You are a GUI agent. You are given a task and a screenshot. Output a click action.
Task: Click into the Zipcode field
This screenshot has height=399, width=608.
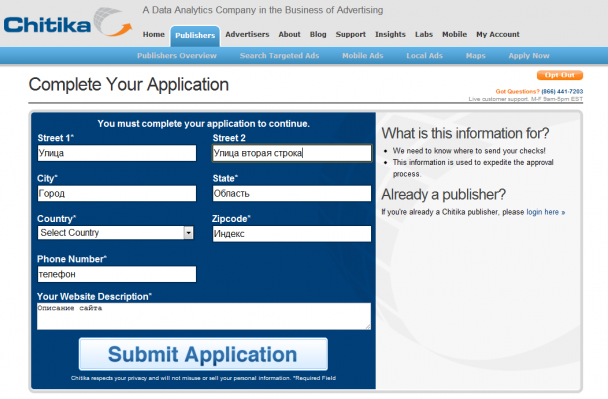[292, 234]
